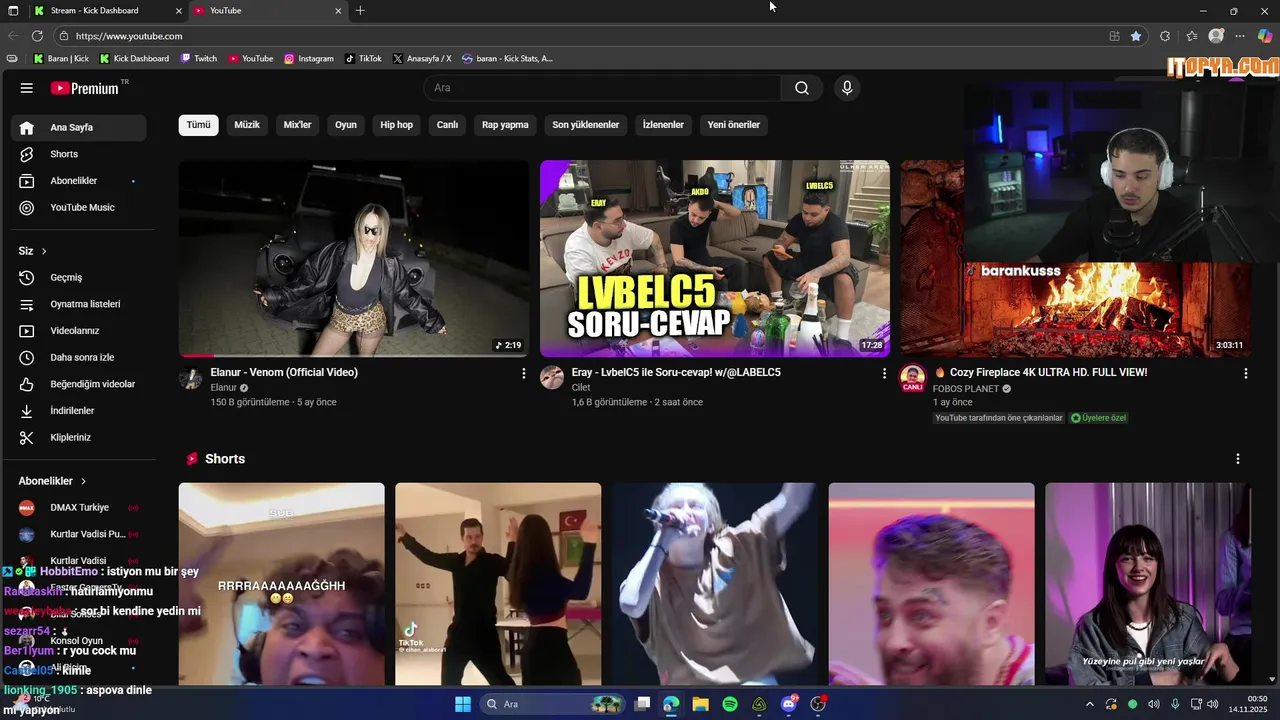The image size is (1280, 720).
Task: Start voice search with microphone icon
Action: tap(847, 88)
